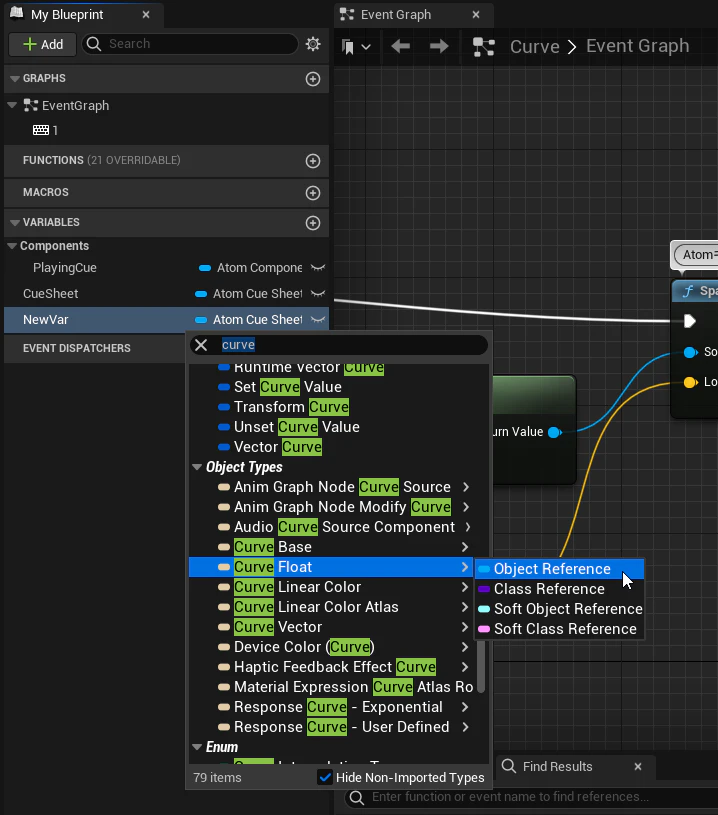Add a new variable with plus icon
The height and width of the screenshot is (815, 718).
point(312,223)
